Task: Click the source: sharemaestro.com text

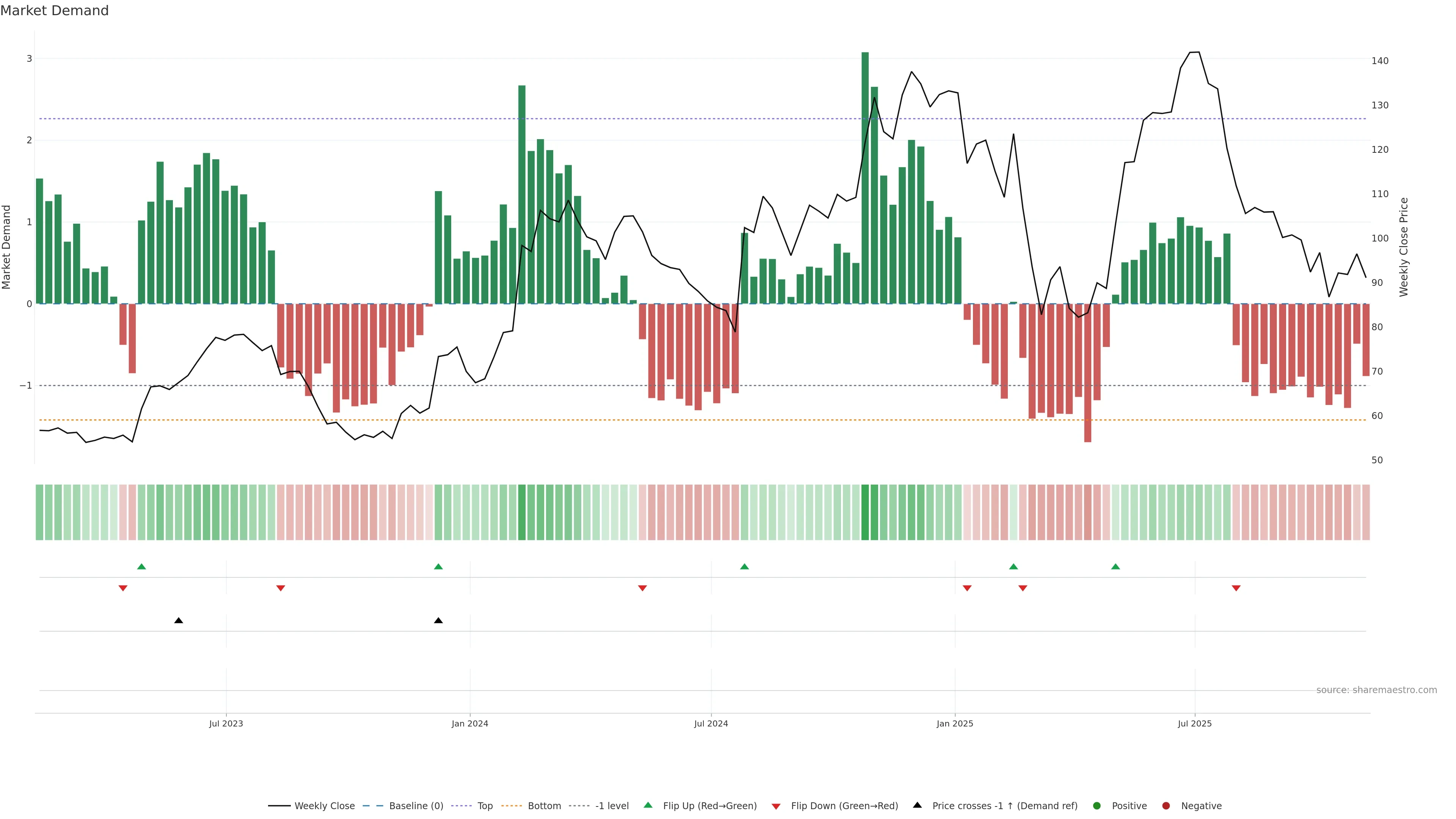Action: coord(1376,690)
